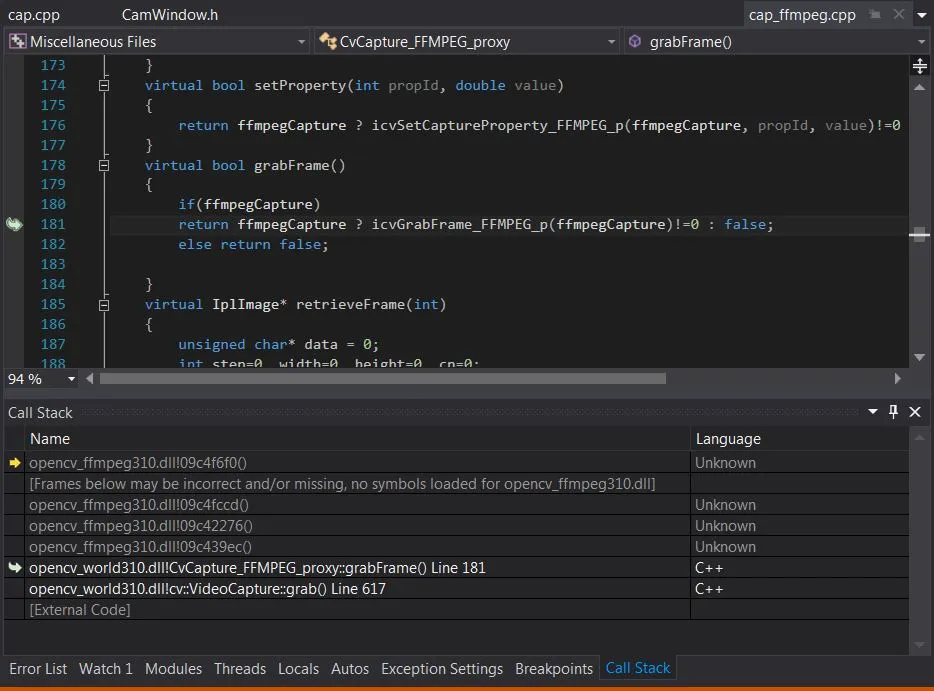Close the cap_ffmpeg.cpp tab

[898, 15]
